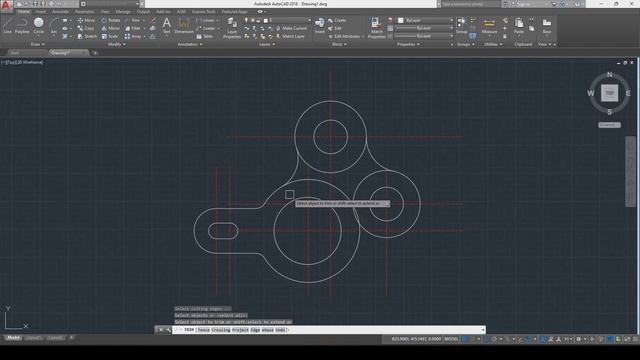The height and width of the screenshot is (360, 640).
Task: Switch to the Model layout tab
Action: pyautogui.click(x=13, y=338)
